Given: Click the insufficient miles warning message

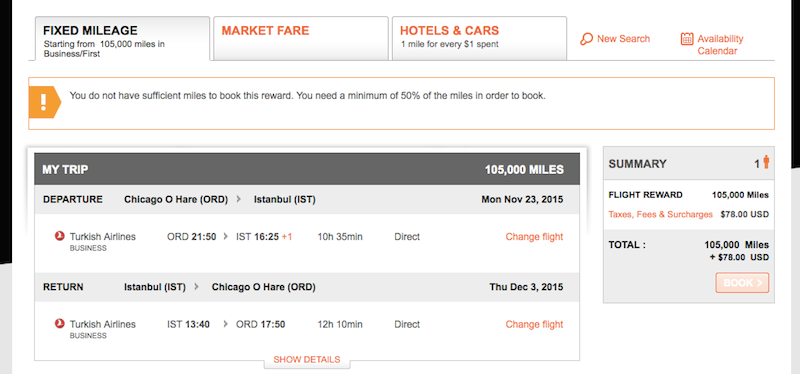Looking at the screenshot, I should 307,95.
